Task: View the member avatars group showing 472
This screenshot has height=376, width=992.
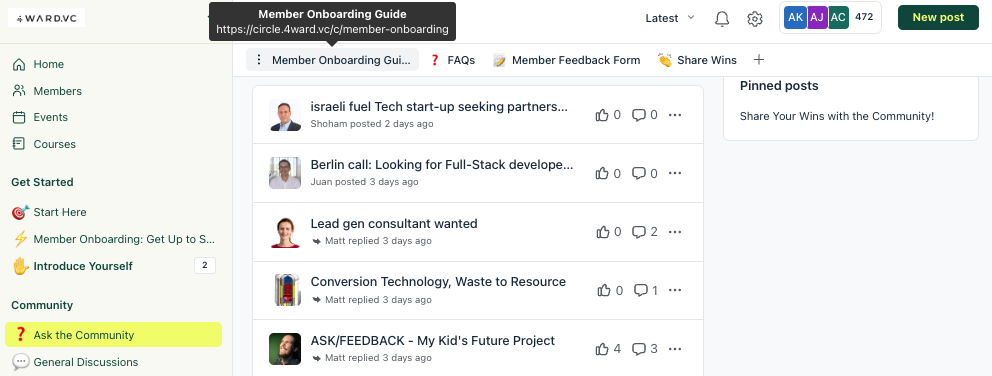Action: [830, 18]
